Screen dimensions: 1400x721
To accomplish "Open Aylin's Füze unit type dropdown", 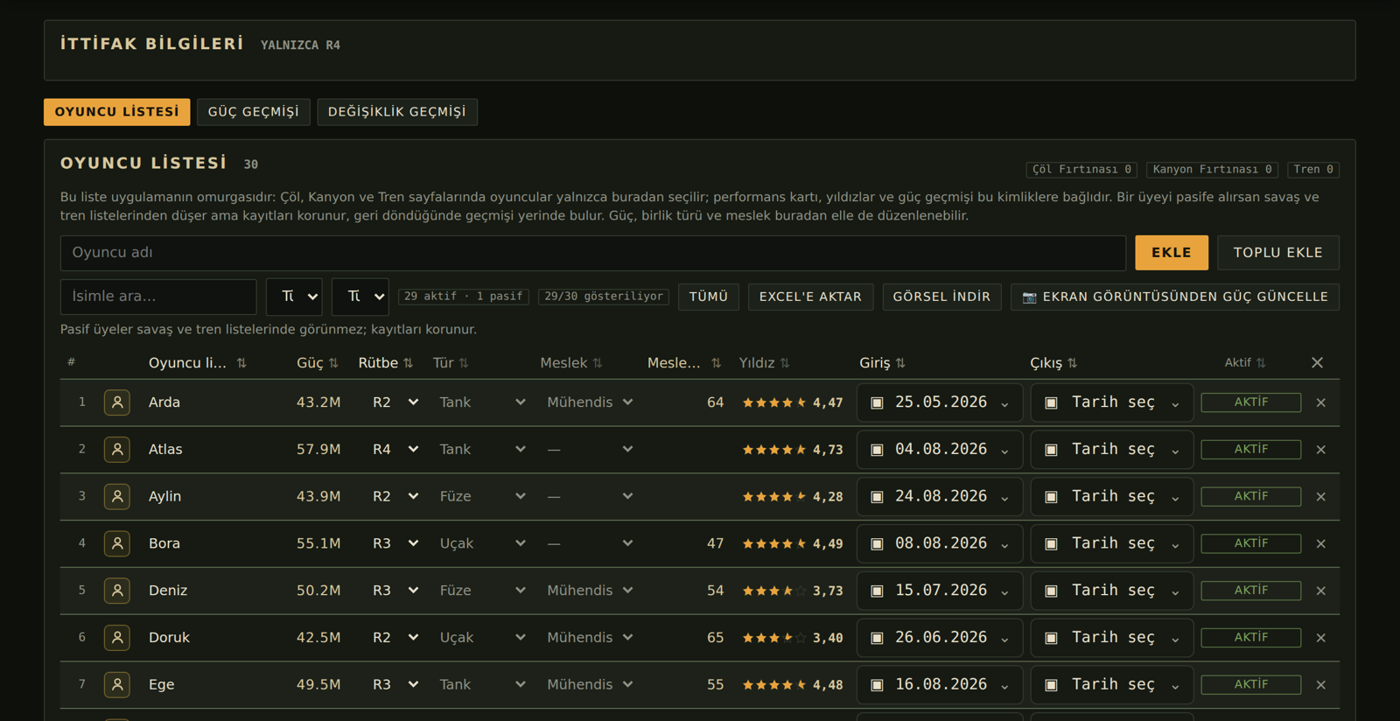I will click(x=482, y=496).
